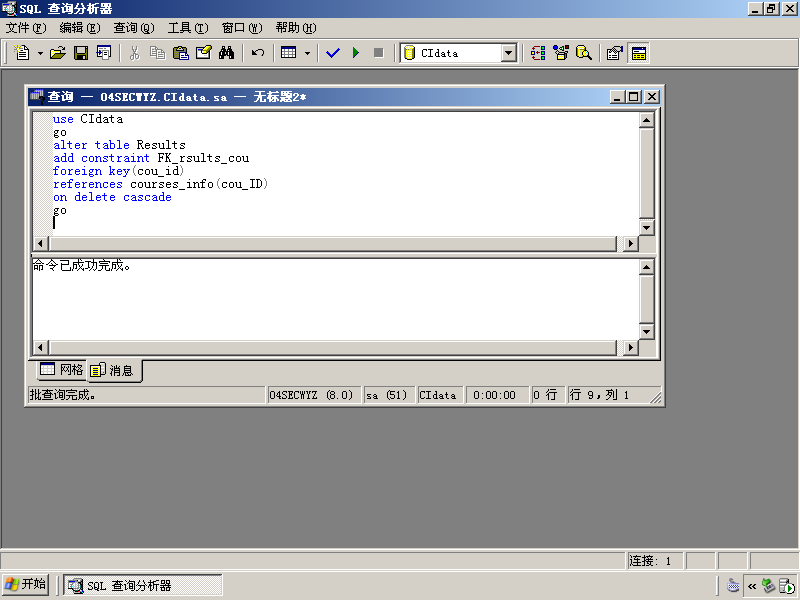Click the 'alter table Results' code line

[119, 145]
